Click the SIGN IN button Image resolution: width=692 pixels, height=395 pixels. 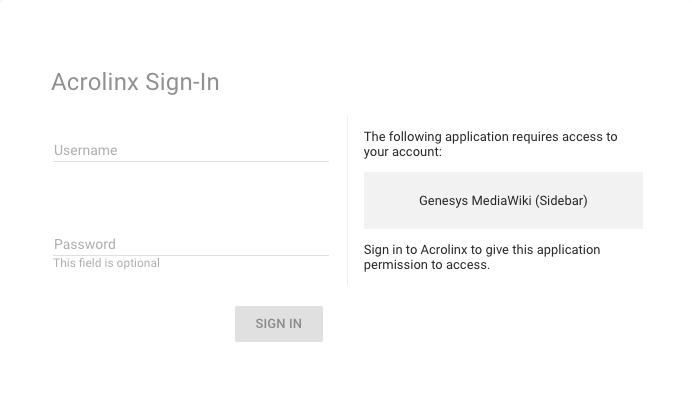[279, 324]
